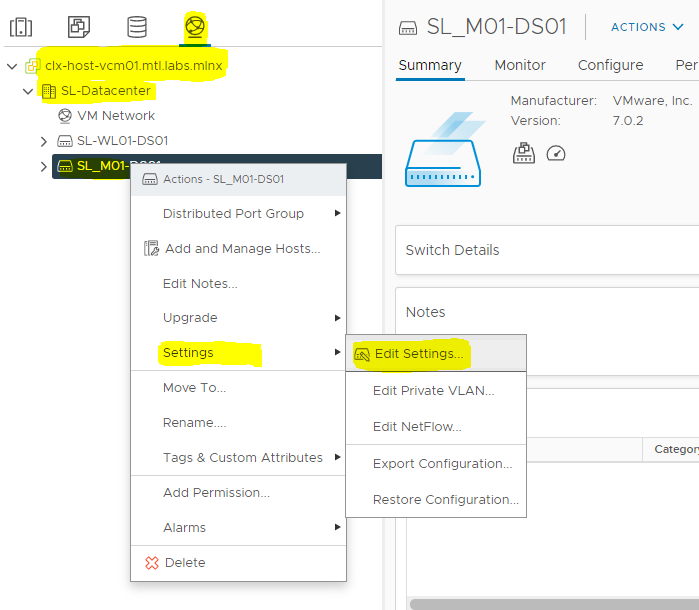Click the health gauge icon under Version
This screenshot has height=610, width=699.
[556, 154]
